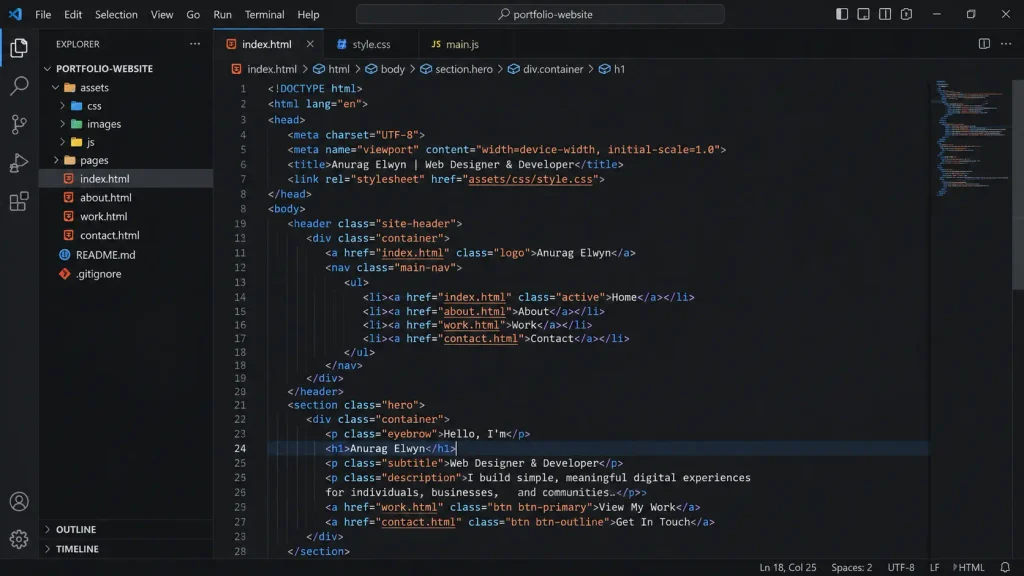This screenshot has height=576, width=1024.
Task: Click body in the breadcrumb
Action: tap(392, 69)
